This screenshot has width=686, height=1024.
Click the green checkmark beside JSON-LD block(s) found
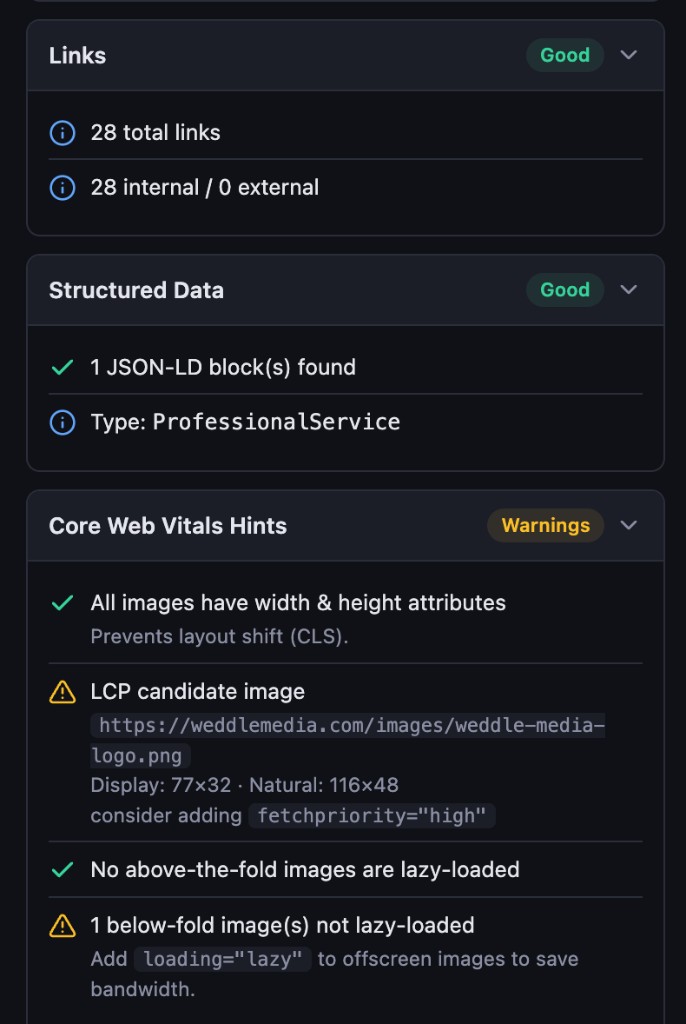tap(61, 367)
